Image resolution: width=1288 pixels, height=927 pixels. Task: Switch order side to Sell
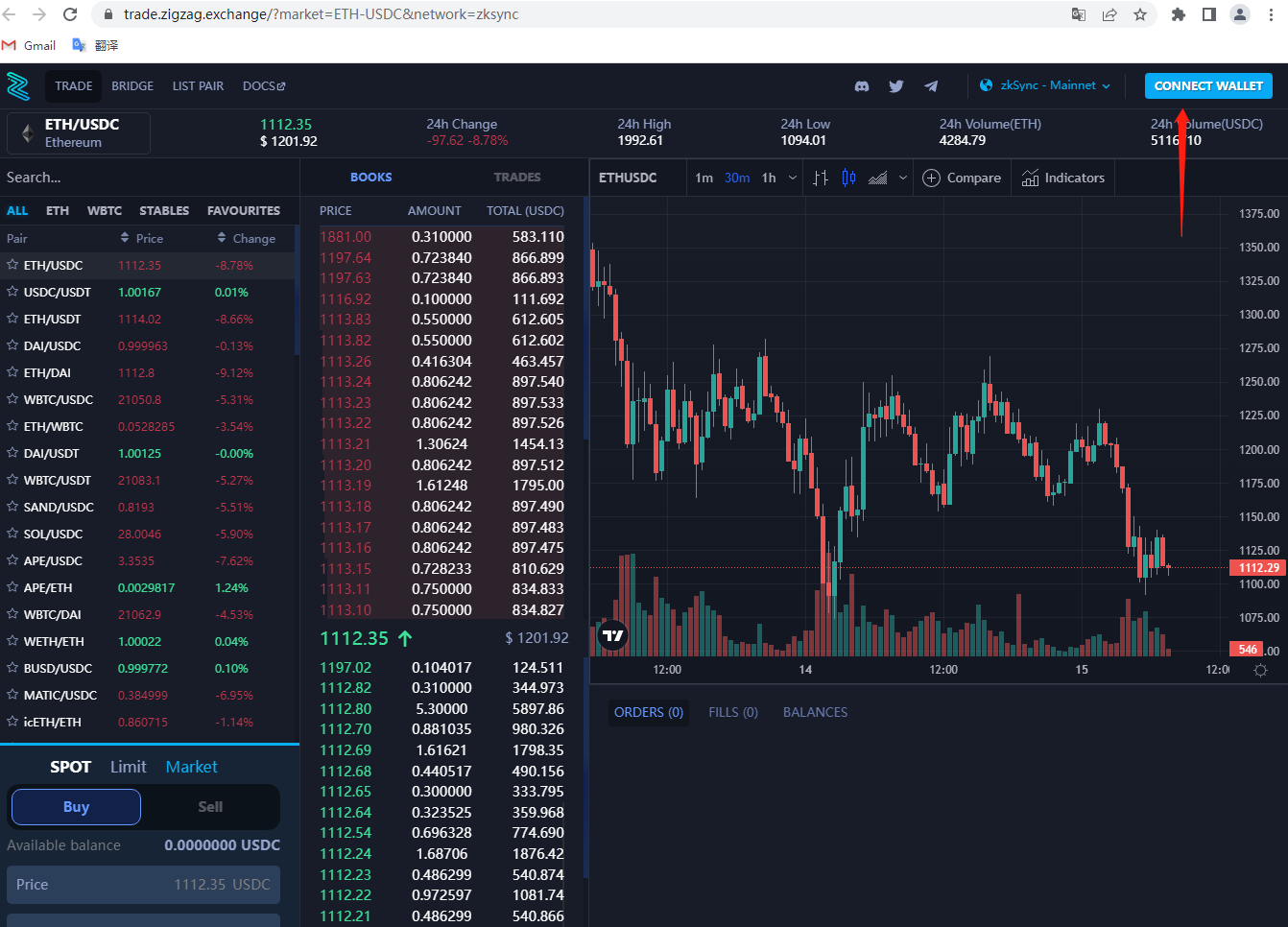coord(210,807)
